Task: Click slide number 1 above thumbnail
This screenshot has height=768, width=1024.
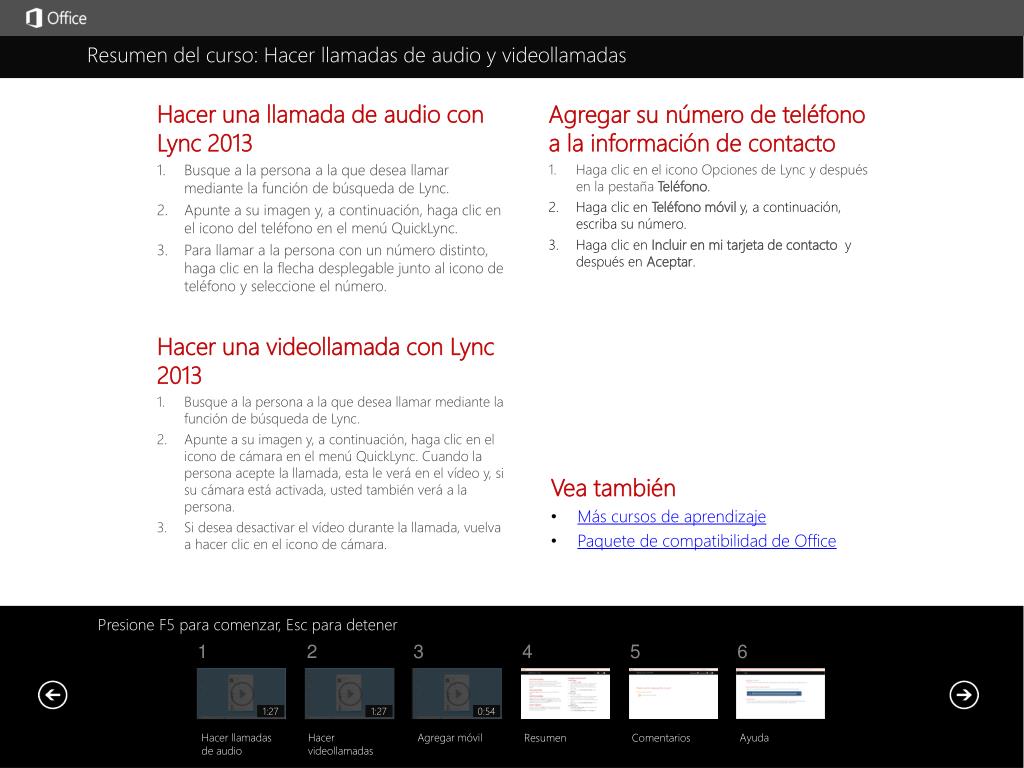Action: click(202, 652)
